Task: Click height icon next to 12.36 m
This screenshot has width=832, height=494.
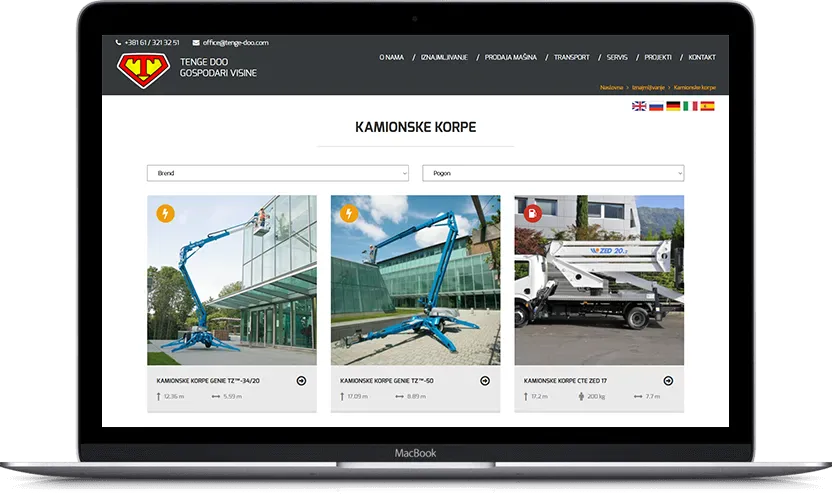Action: [158, 396]
